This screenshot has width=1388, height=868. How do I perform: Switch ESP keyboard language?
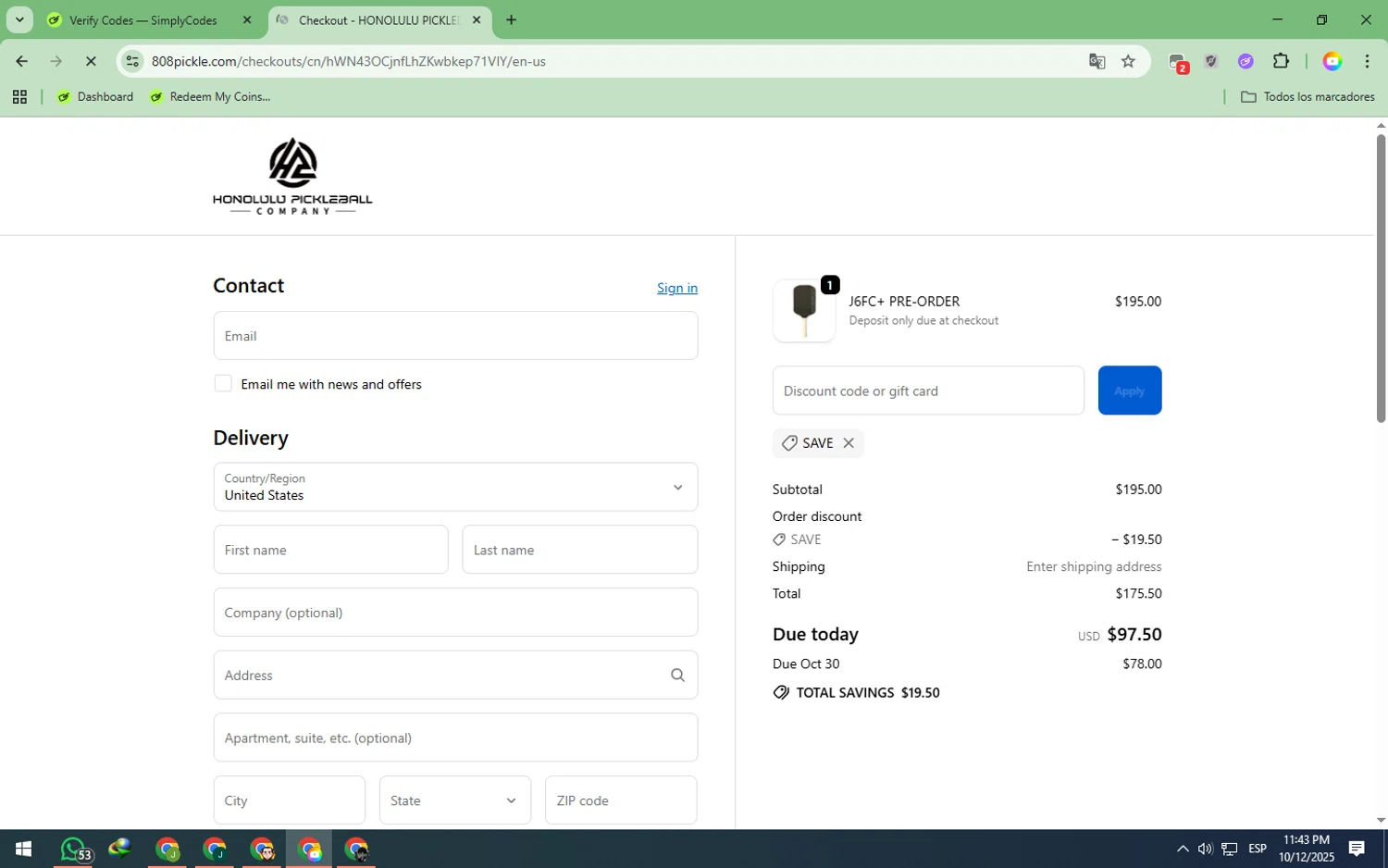point(1258,849)
